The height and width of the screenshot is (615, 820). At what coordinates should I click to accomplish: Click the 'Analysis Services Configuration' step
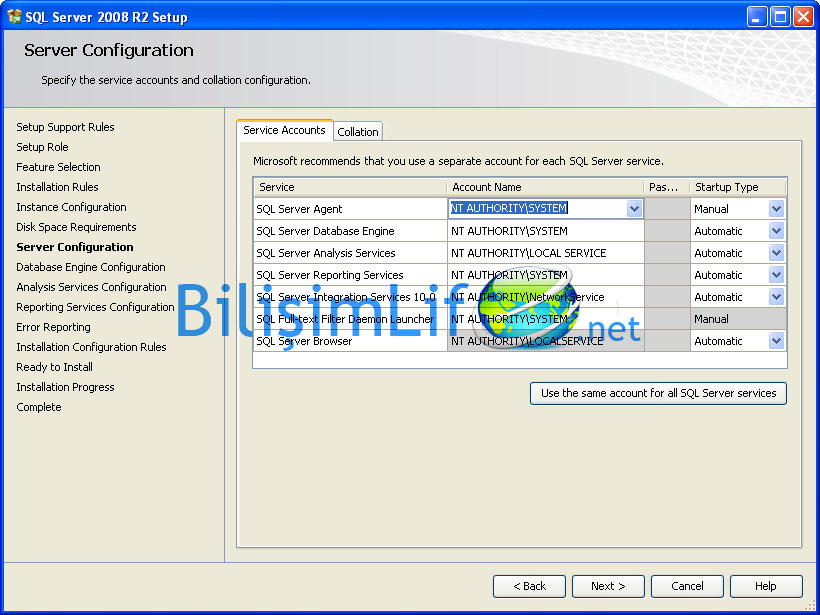coord(92,287)
